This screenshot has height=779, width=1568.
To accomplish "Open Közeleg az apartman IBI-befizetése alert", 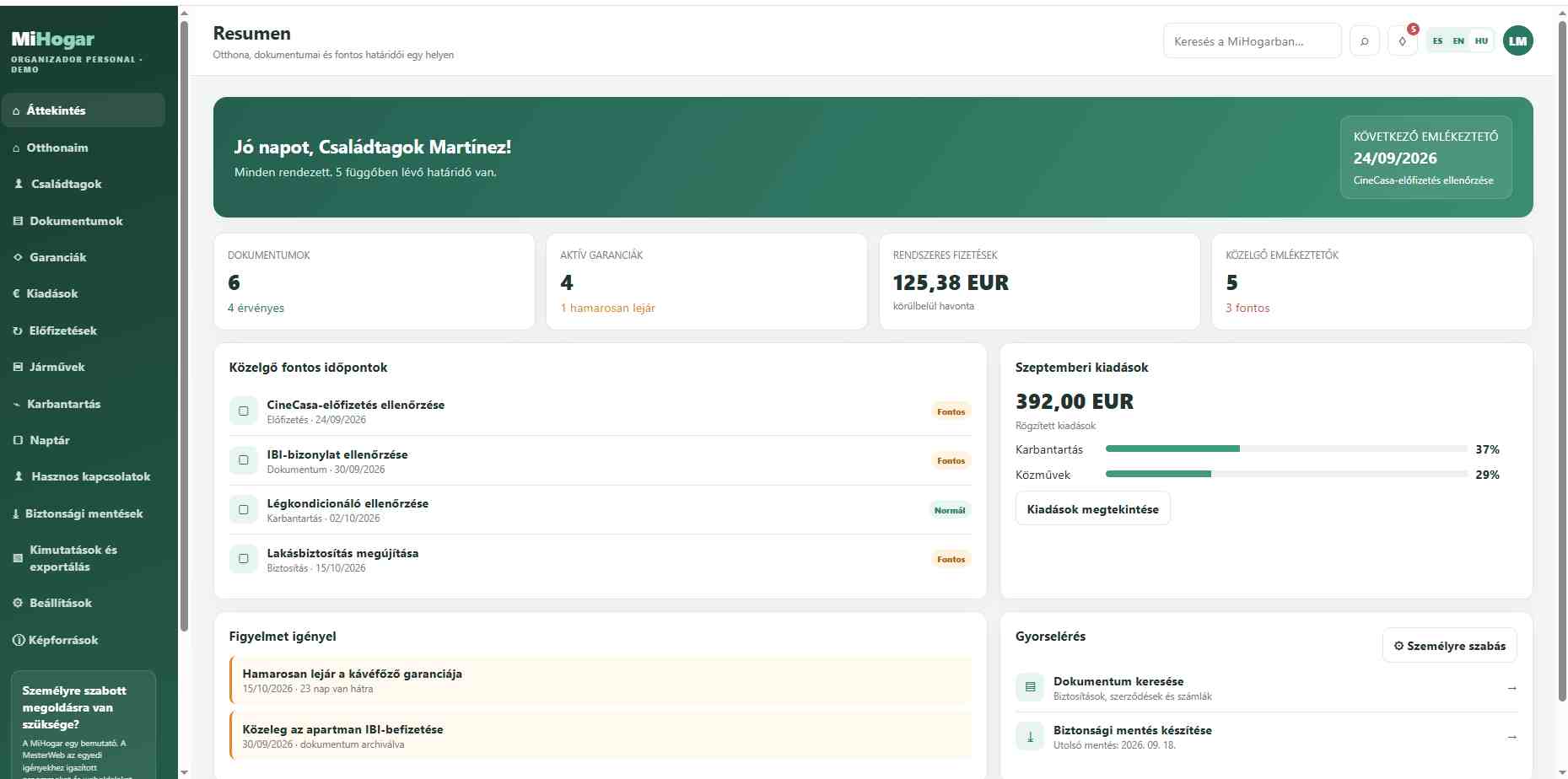I will pos(601,736).
